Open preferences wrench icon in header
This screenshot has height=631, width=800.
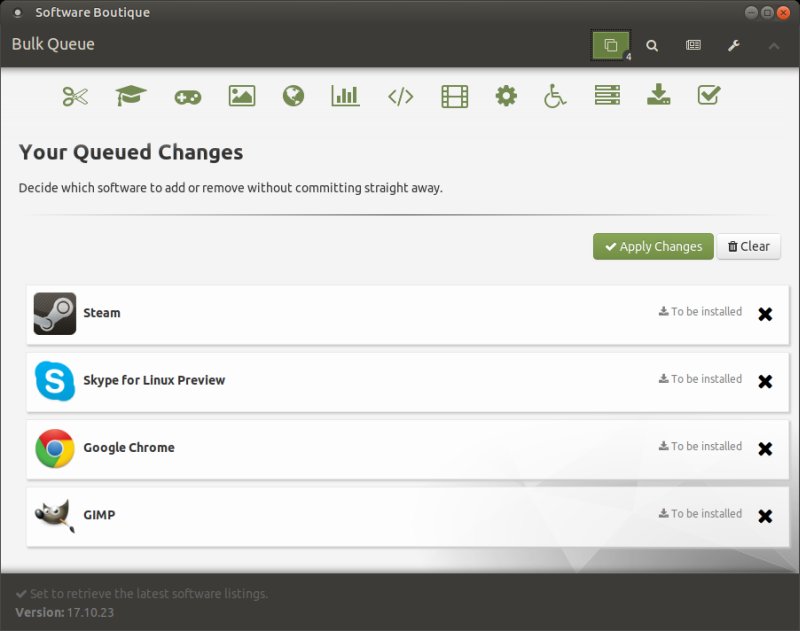(x=734, y=46)
